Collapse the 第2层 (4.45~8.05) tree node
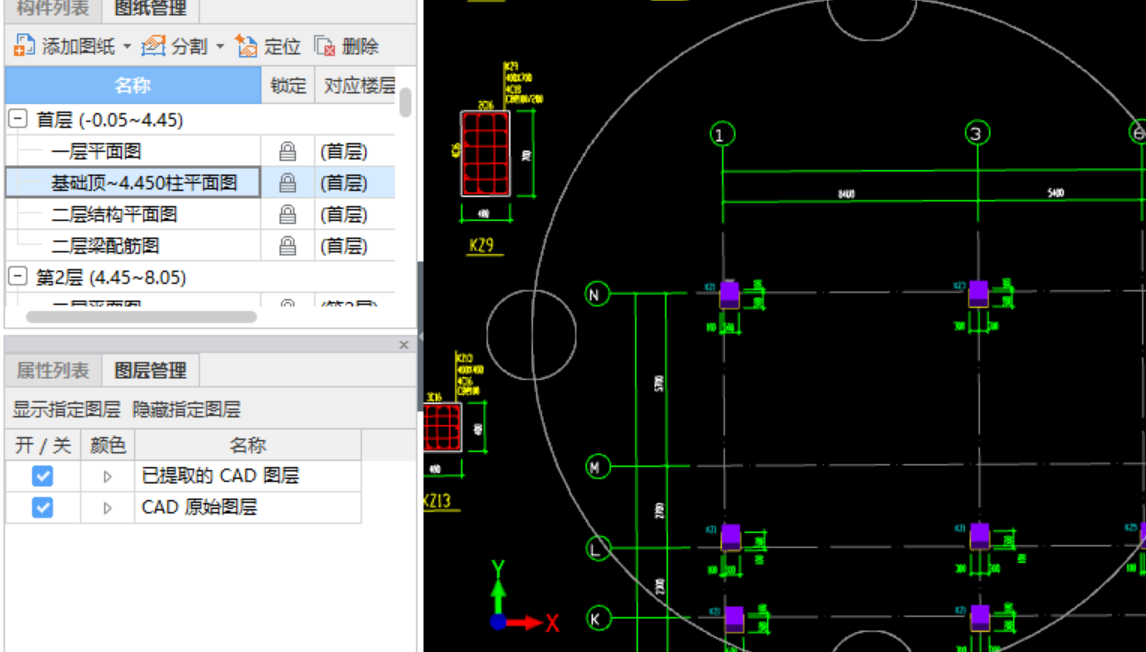Image resolution: width=1146 pixels, height=652 pixels. pos(18,277)
